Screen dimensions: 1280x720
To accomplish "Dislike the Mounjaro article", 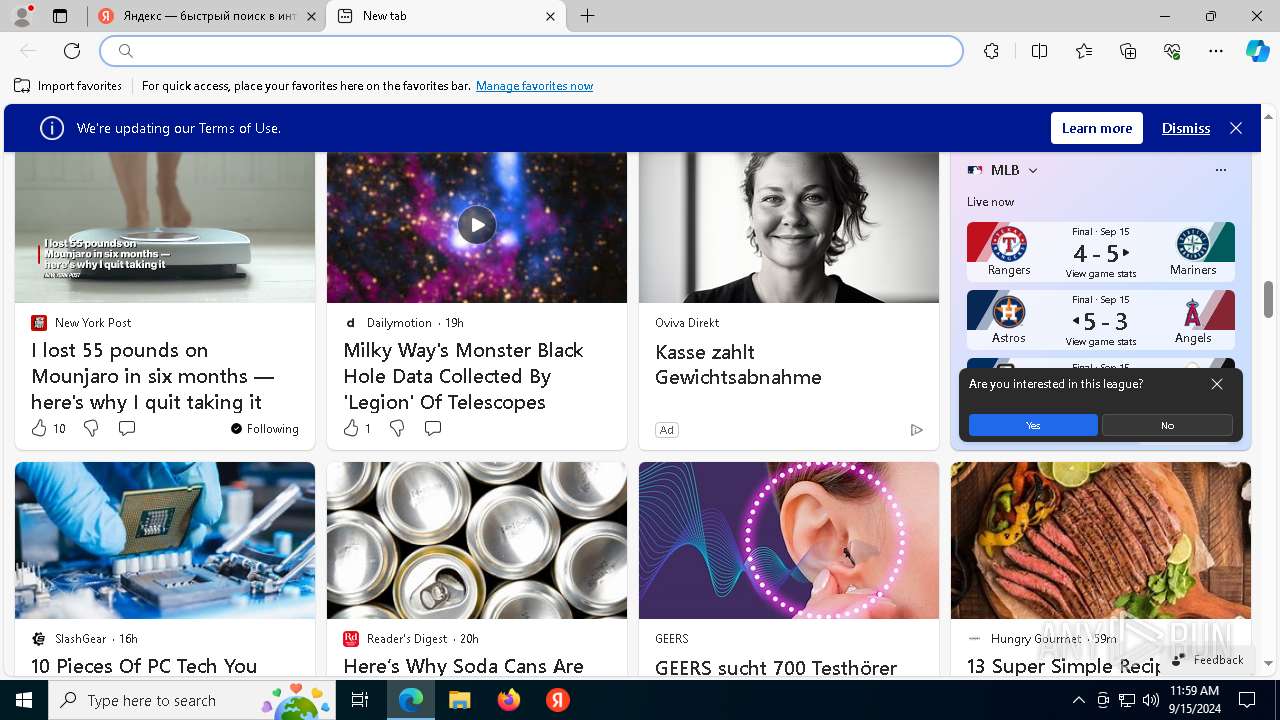I will (91, 428).
